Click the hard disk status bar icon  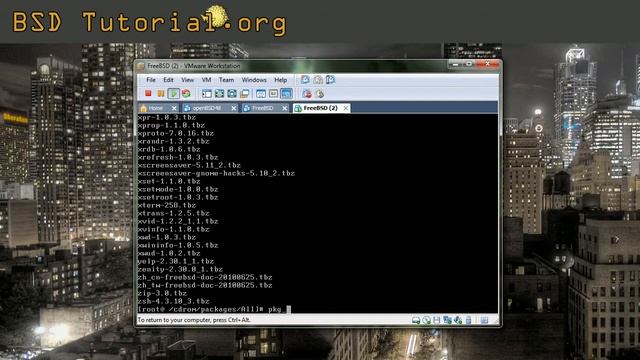[x=416, y=320]
